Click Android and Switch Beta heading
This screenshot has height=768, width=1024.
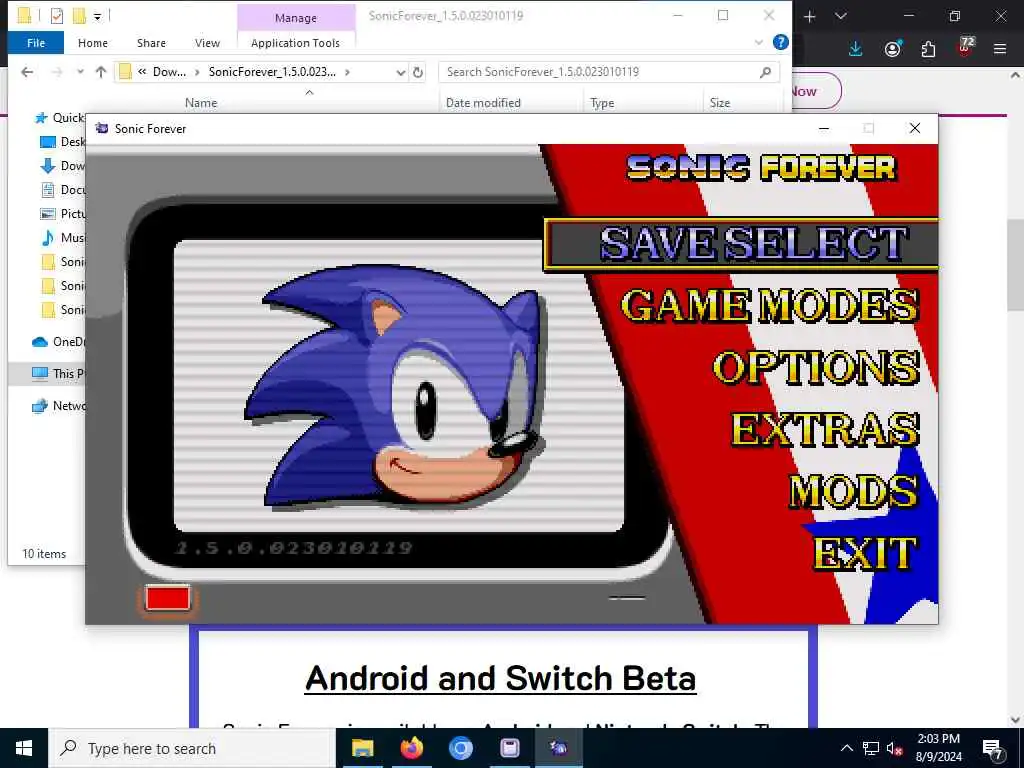(x=500, y=678)
